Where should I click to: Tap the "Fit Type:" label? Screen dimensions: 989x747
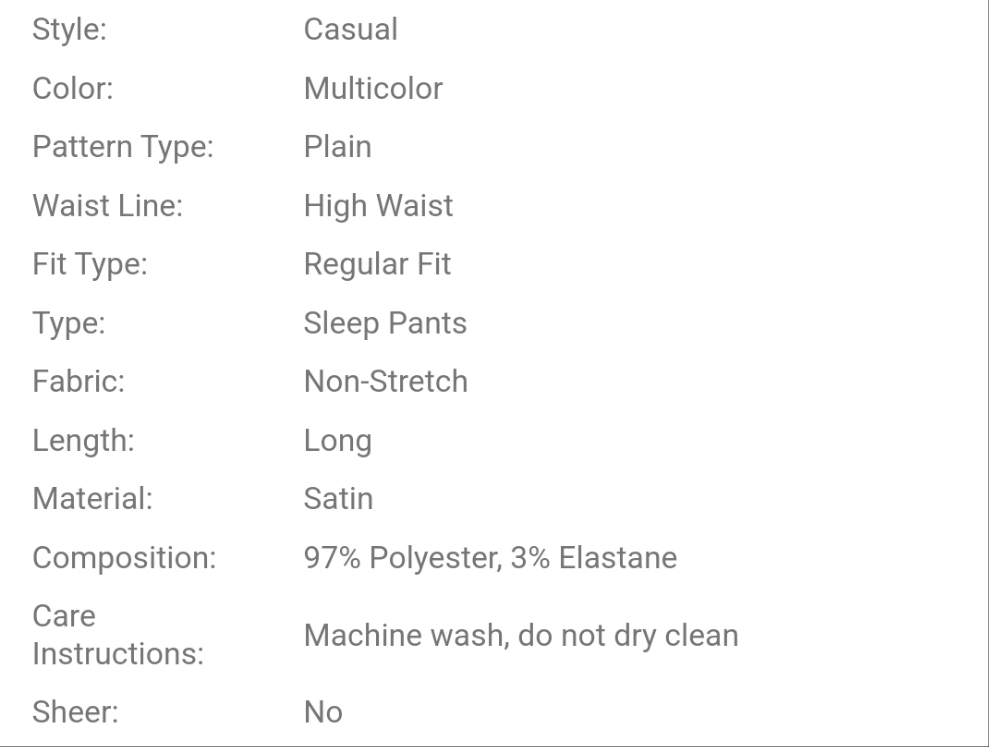(x=92, y=264)
